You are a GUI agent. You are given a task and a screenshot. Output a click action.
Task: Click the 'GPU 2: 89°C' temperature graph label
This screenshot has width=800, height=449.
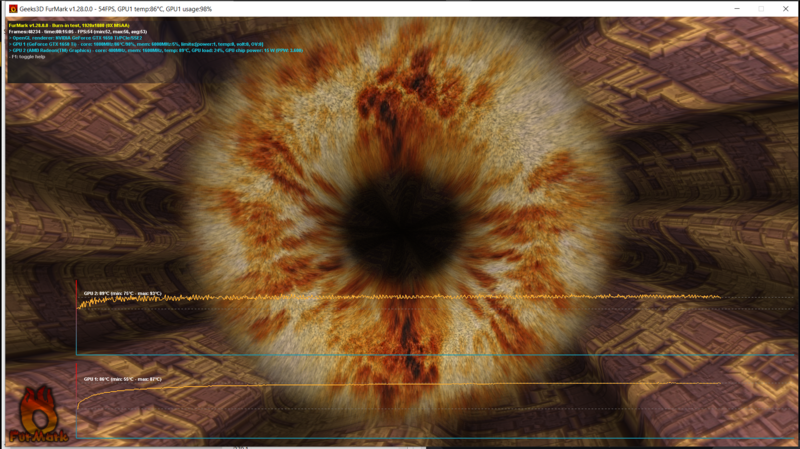tap(122, 293)
